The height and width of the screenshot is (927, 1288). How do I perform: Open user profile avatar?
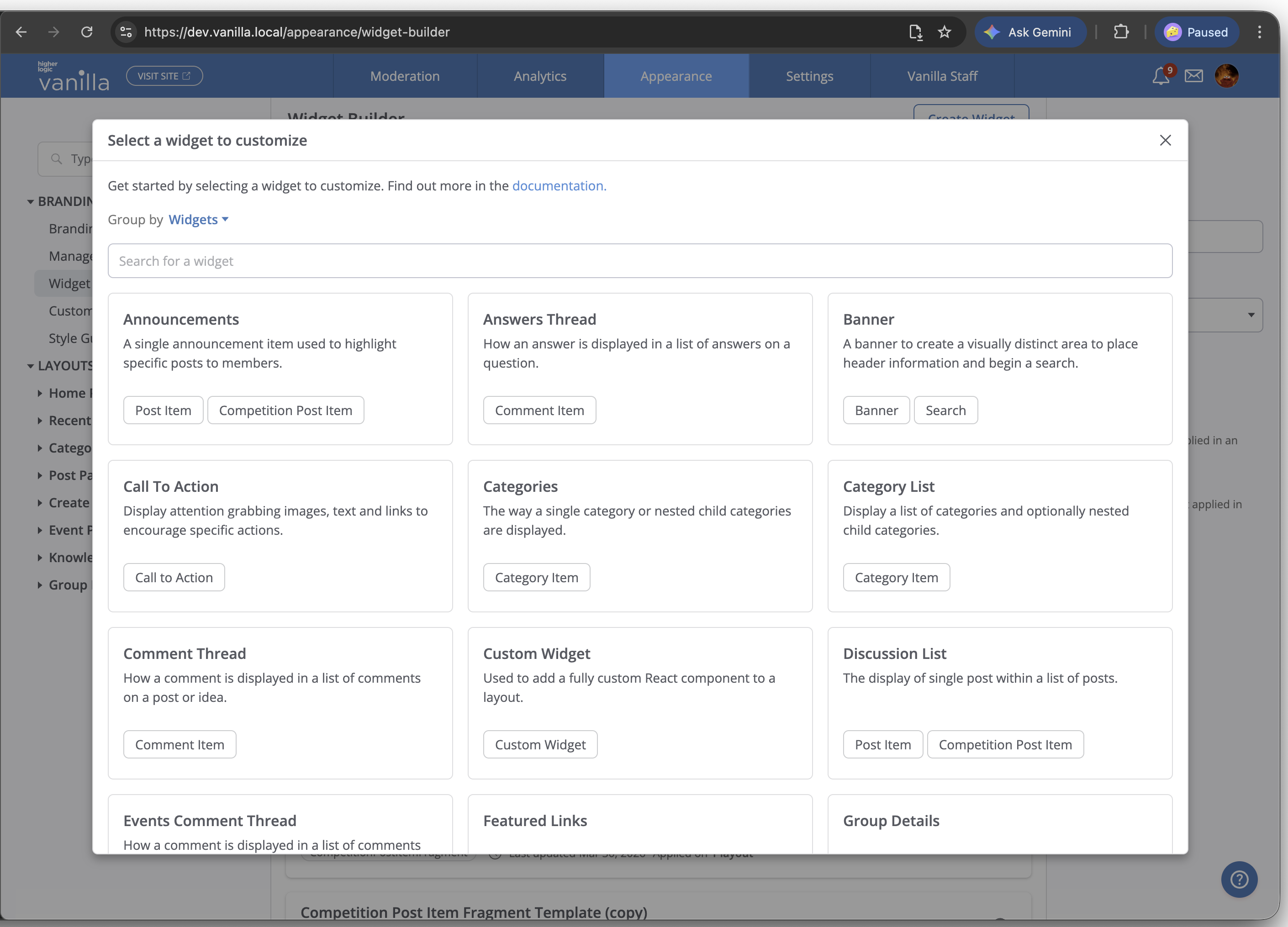pos(1227,75)
